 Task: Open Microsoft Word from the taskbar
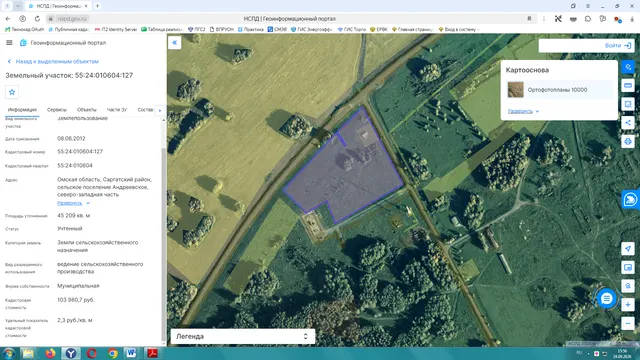tap(131, 353)
